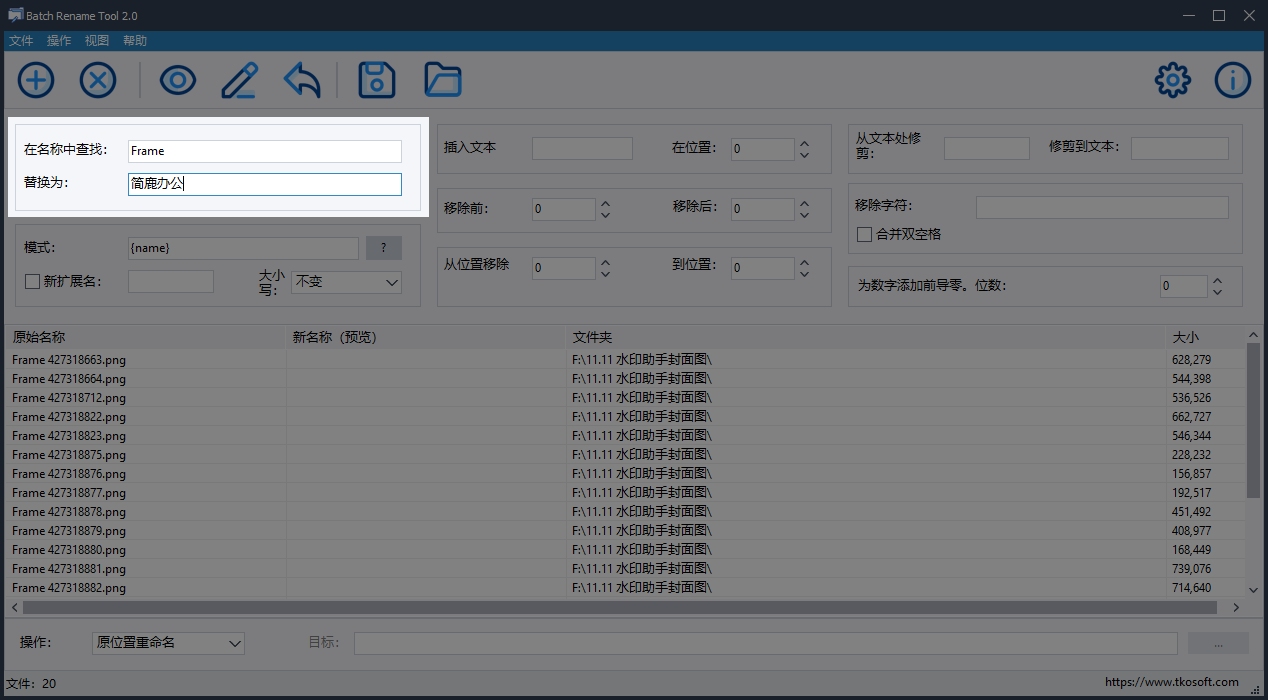Increase 从位置移除 value with up arrow
Screen dimensions: 1268x700
(x=605, y=262)
